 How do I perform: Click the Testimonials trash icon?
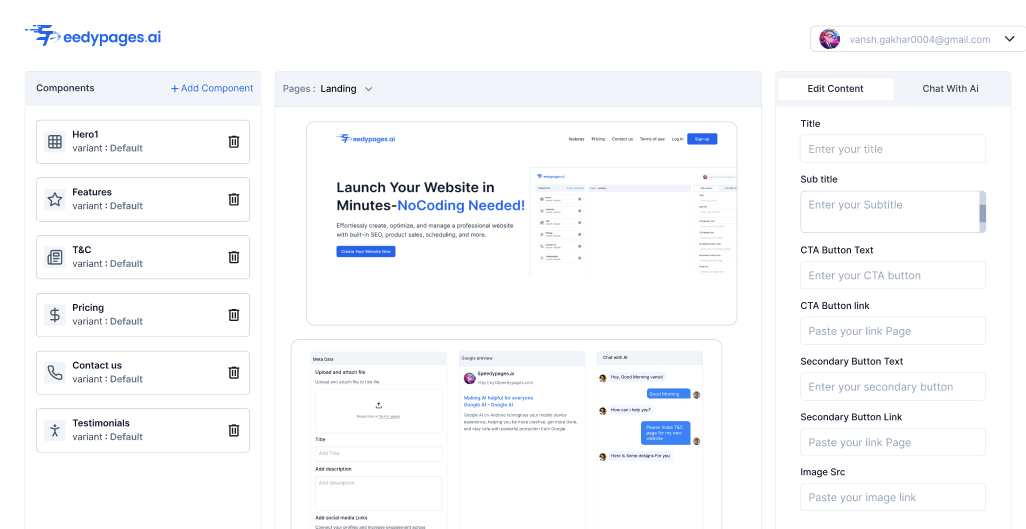pos(234,430)
